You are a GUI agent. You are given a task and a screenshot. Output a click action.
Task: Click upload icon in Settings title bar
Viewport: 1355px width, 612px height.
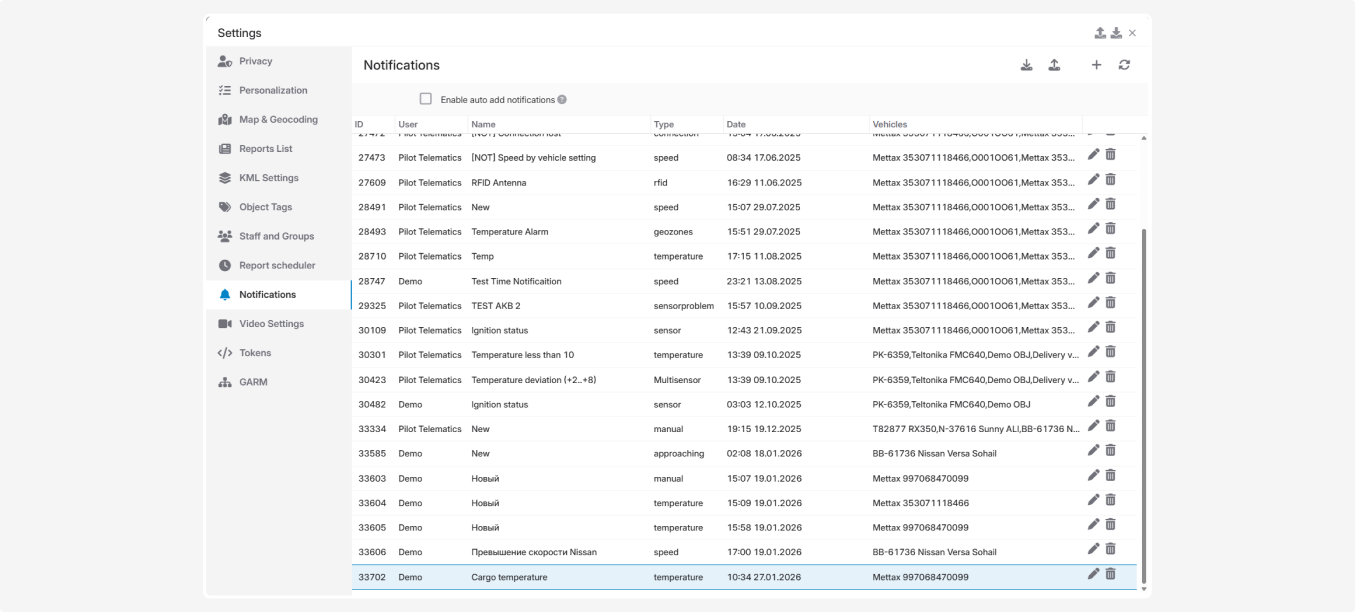pyautogui.click(x=1100, y=33)
